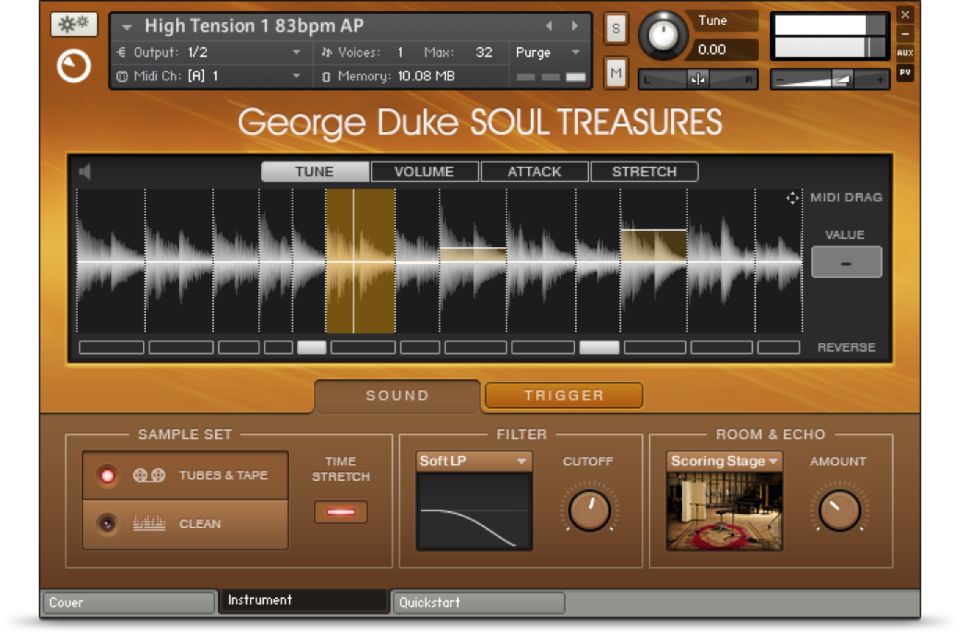960x634 pixels.
Task: Click the PV button on right edge
Action: coord(904,72)
